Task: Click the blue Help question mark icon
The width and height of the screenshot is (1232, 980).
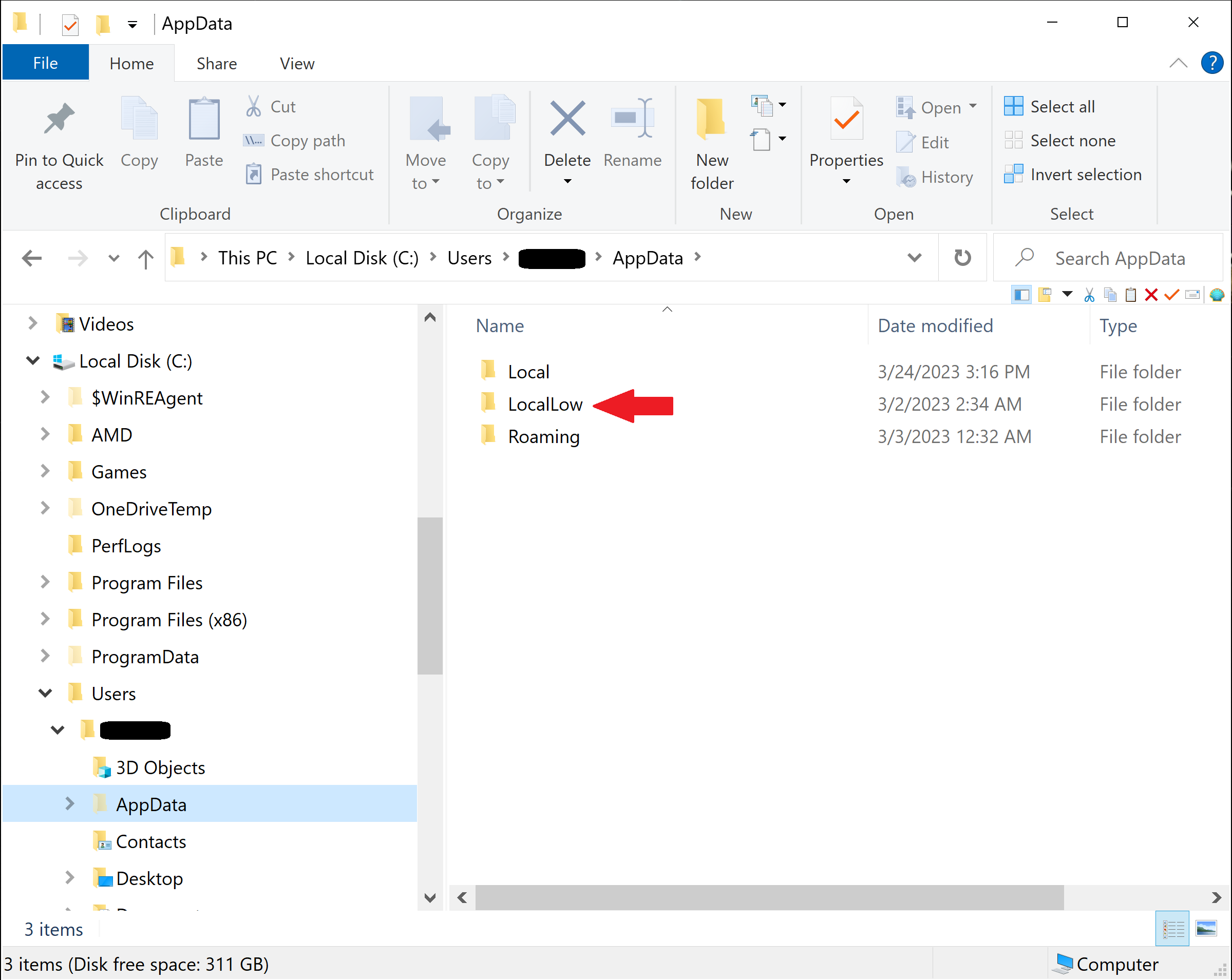Action: pos(1211,63)
